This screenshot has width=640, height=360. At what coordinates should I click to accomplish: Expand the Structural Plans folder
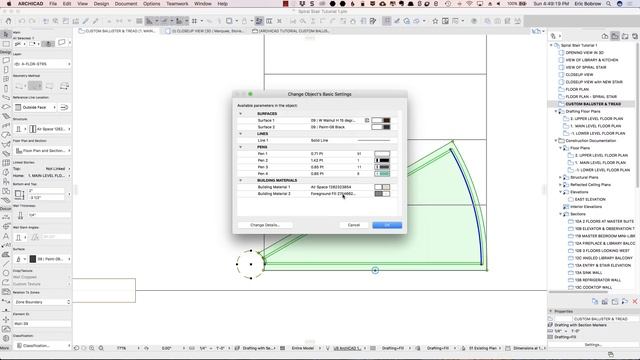point(560,177)
